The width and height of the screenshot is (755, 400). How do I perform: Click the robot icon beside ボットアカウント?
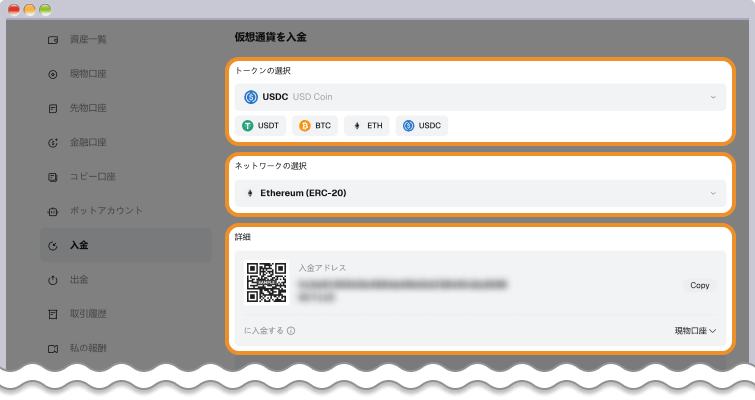click(53, 211)
